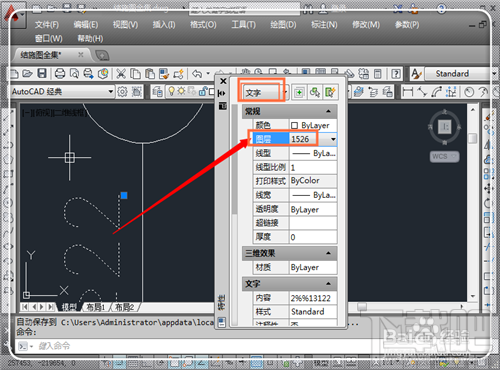Select the Aligned dimension tool

(422, 92)
